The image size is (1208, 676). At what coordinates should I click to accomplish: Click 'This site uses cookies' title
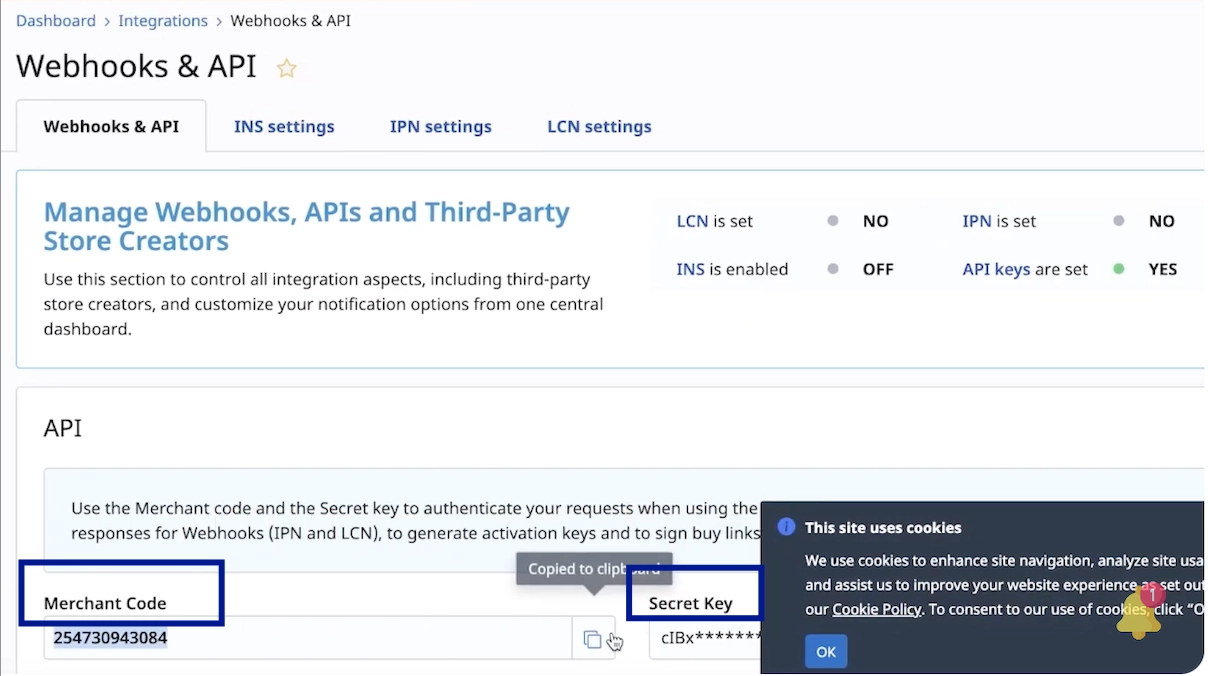pyautogui.click(x=883, y=527)
